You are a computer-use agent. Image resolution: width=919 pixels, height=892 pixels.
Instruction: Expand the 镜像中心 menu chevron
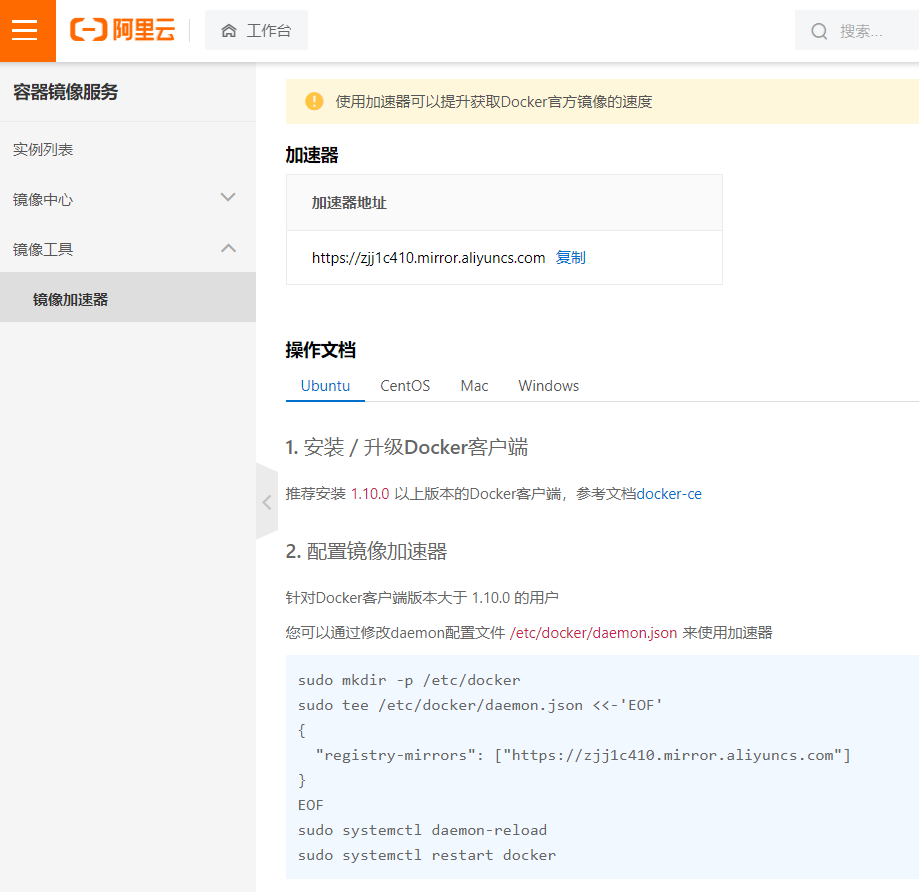click(228, 198)
